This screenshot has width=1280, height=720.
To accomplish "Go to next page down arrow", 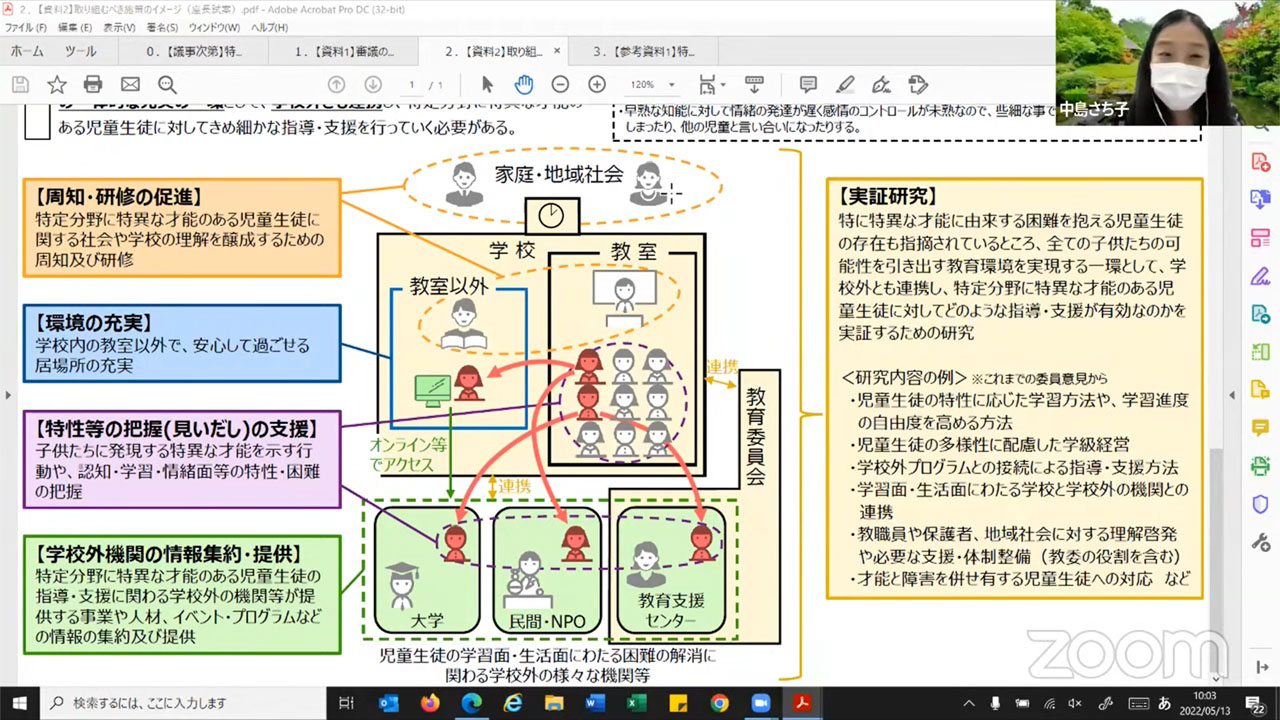I will [x=373, y=85].
